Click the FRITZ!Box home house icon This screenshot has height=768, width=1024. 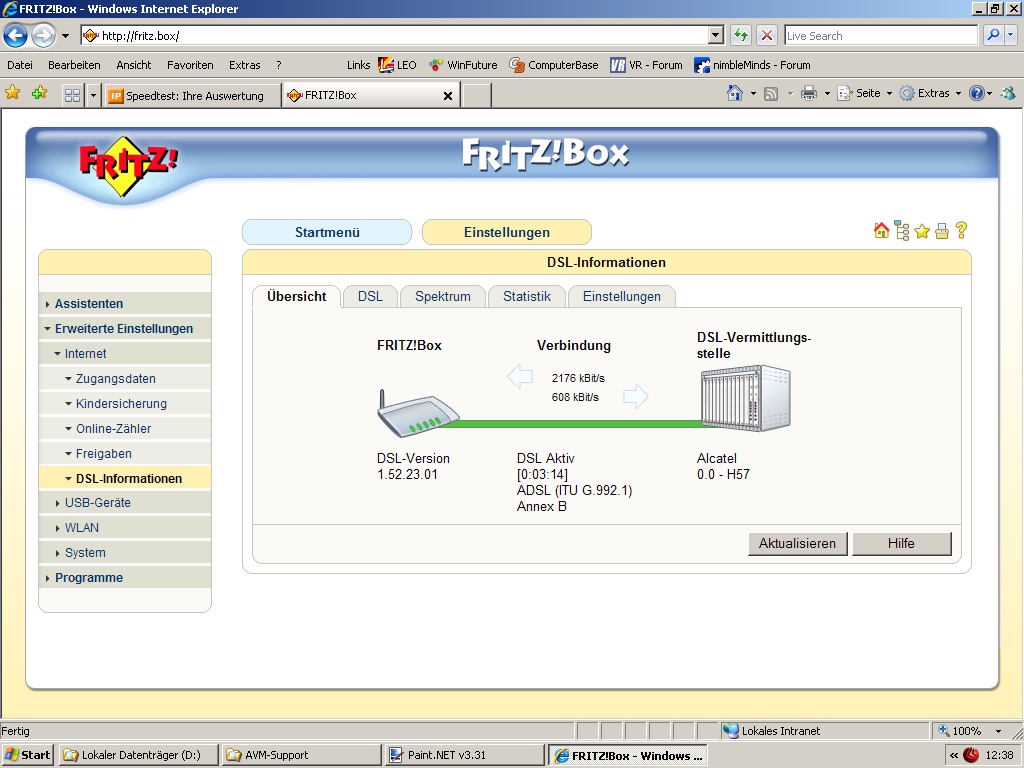[x=881, y=231]
